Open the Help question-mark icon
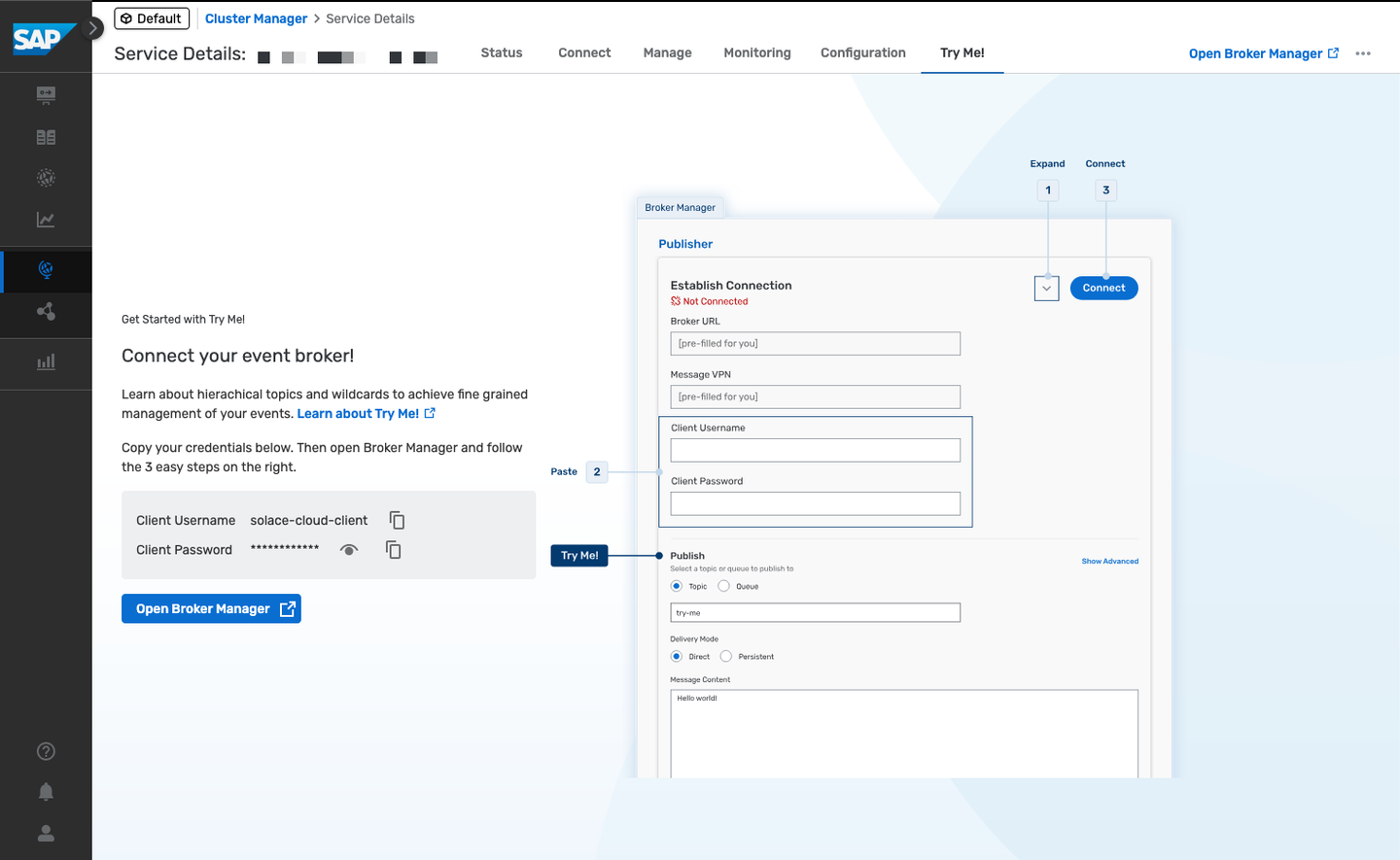 coord(46,751)
